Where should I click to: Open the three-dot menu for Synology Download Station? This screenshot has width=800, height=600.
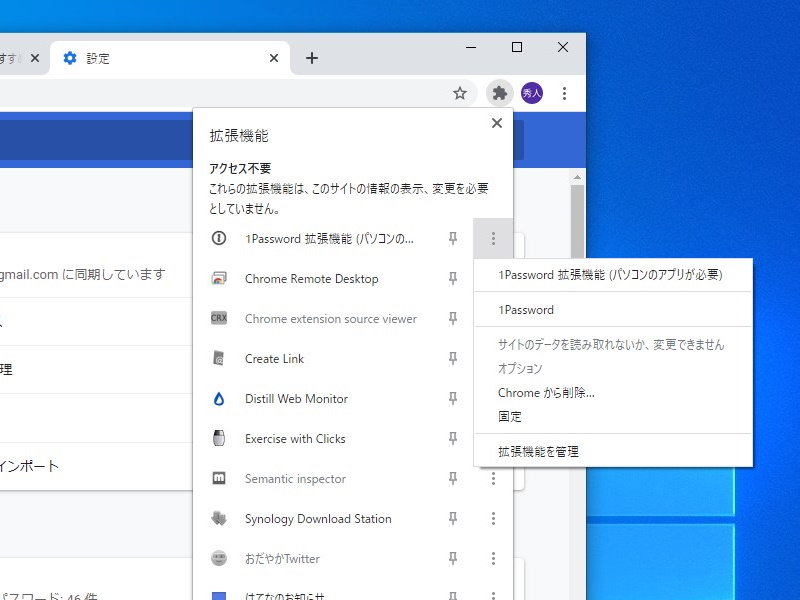coord(493,519)
